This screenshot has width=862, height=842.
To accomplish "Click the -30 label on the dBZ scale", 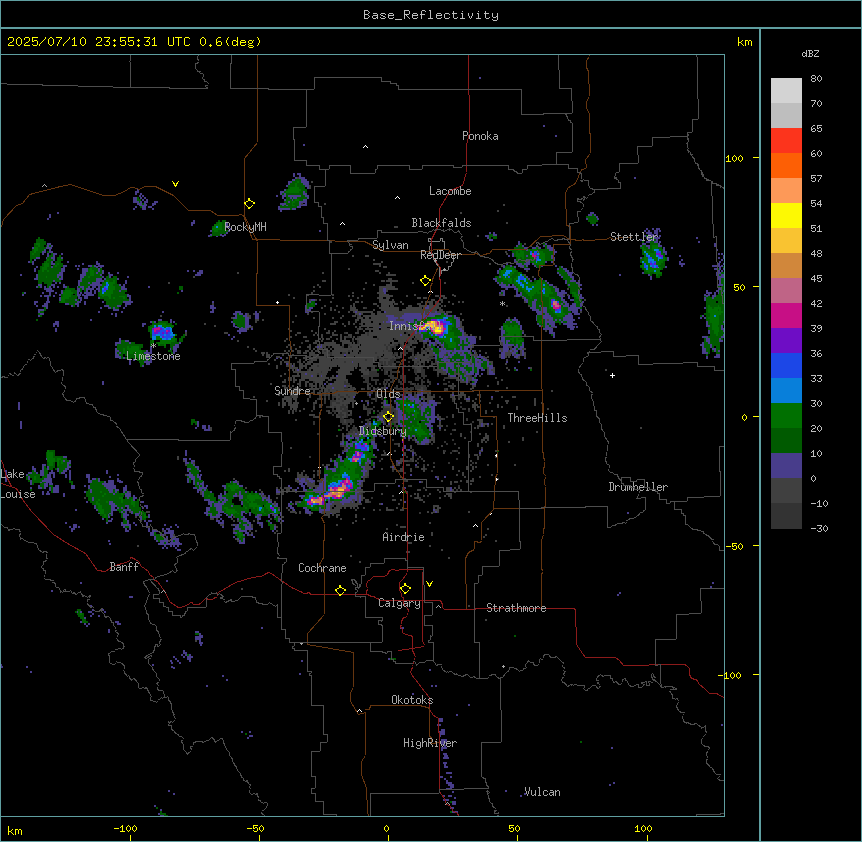I will 819,528.
